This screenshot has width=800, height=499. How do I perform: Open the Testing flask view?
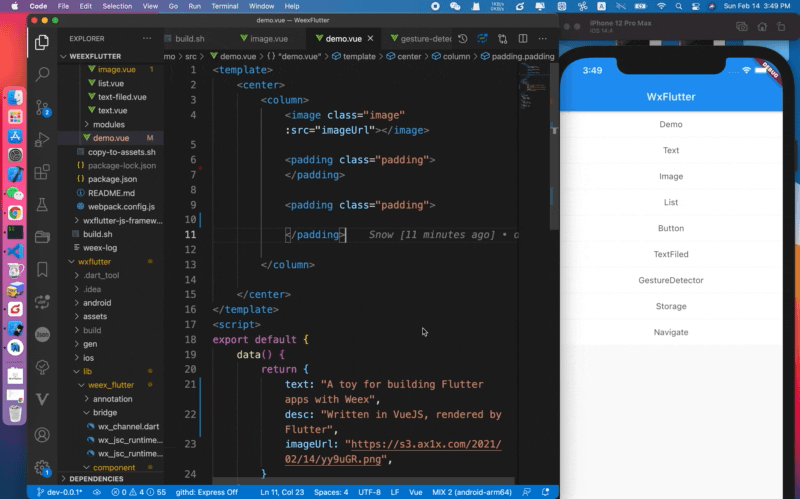pos(42,205)
